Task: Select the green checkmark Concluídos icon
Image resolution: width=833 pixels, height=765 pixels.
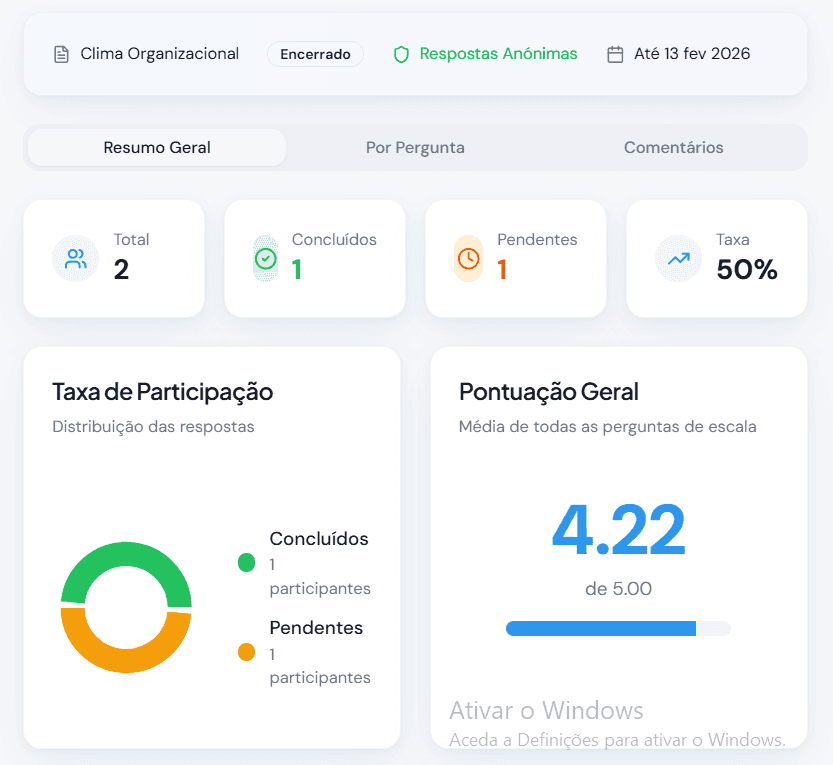Action: 265,258
